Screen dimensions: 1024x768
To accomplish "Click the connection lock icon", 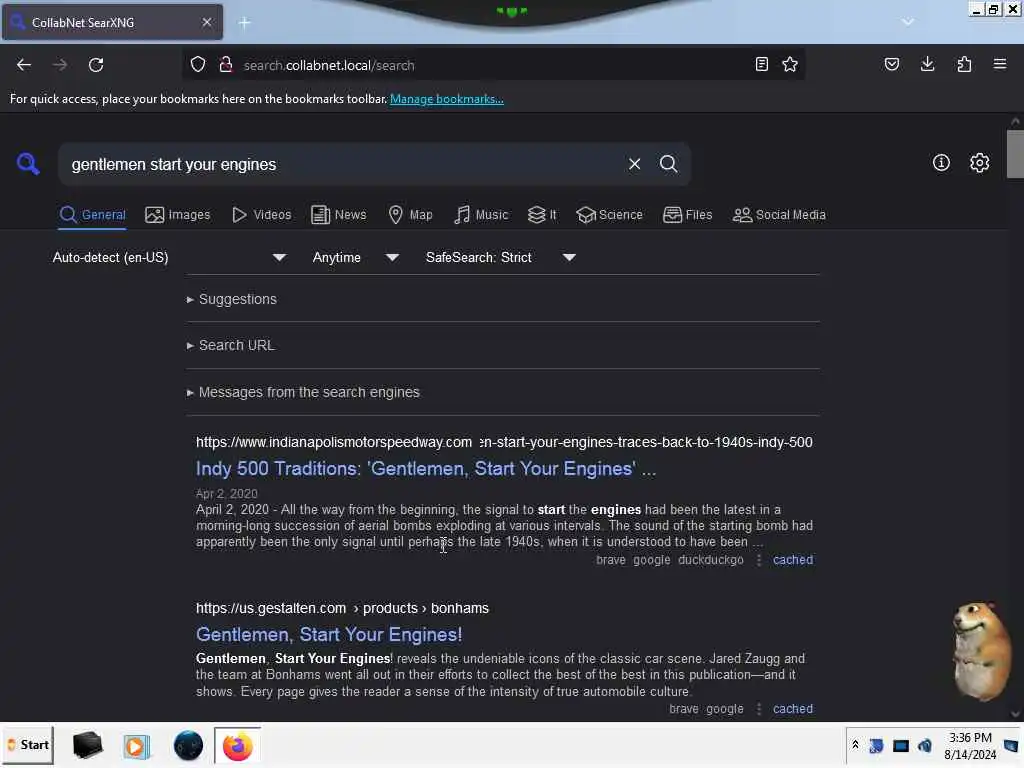I will pos(226,65).
